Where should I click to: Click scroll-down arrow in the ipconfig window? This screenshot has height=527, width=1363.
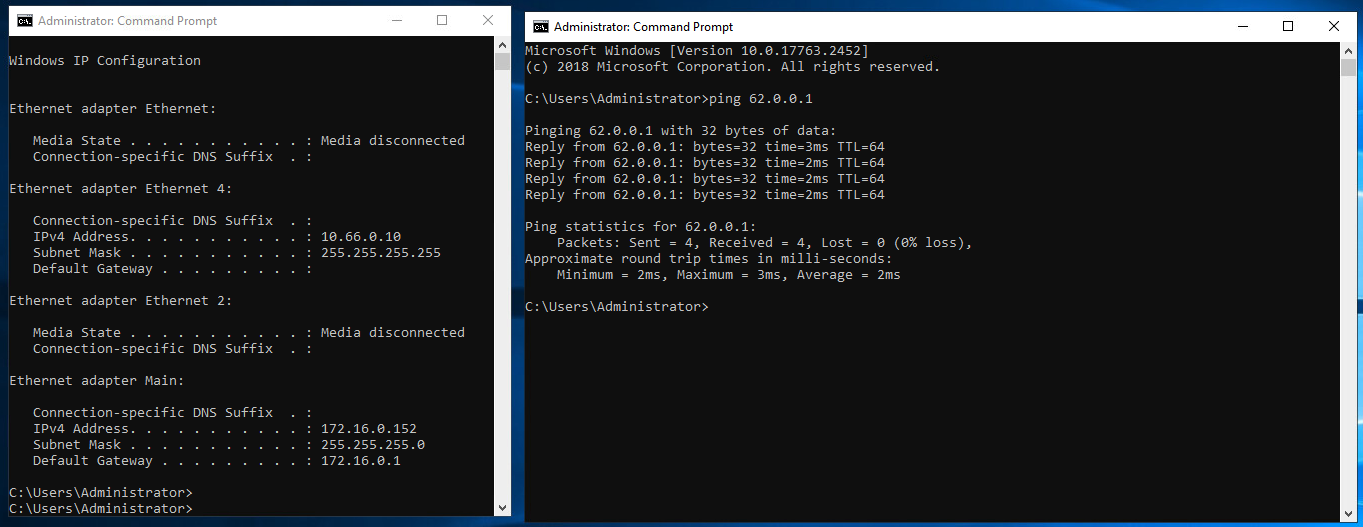(503, 508)
